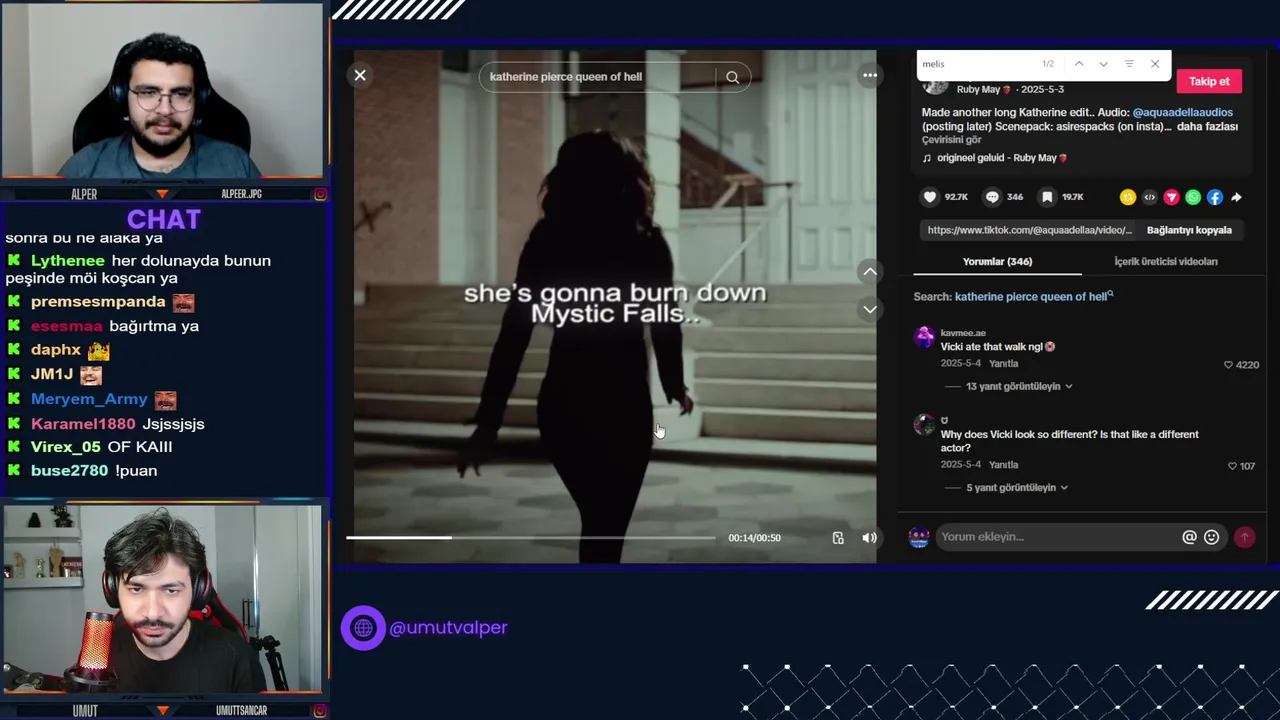
Task: Click the globe icon next to @umutvalper
Action: [x=363, y=628]
